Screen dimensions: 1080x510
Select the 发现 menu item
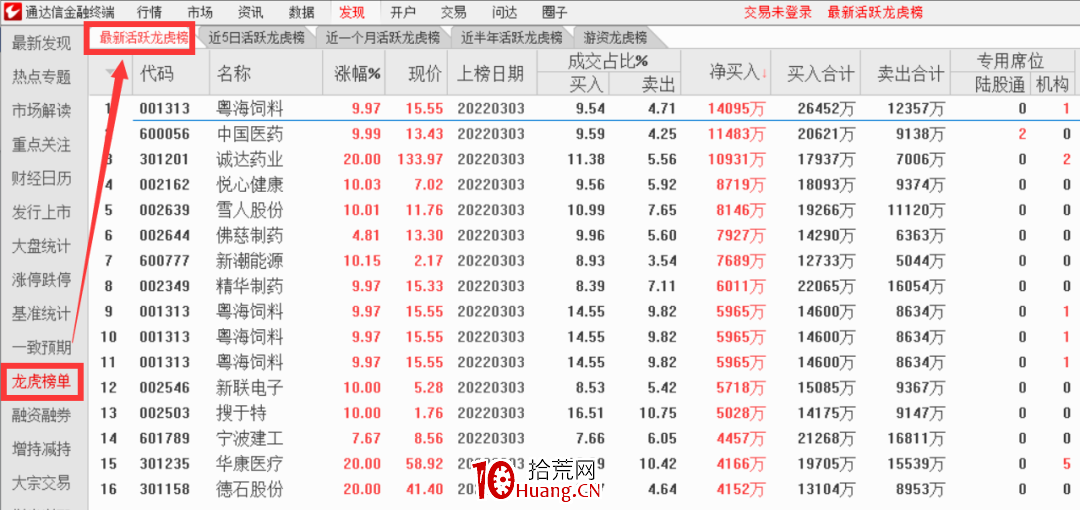point(352,12)
